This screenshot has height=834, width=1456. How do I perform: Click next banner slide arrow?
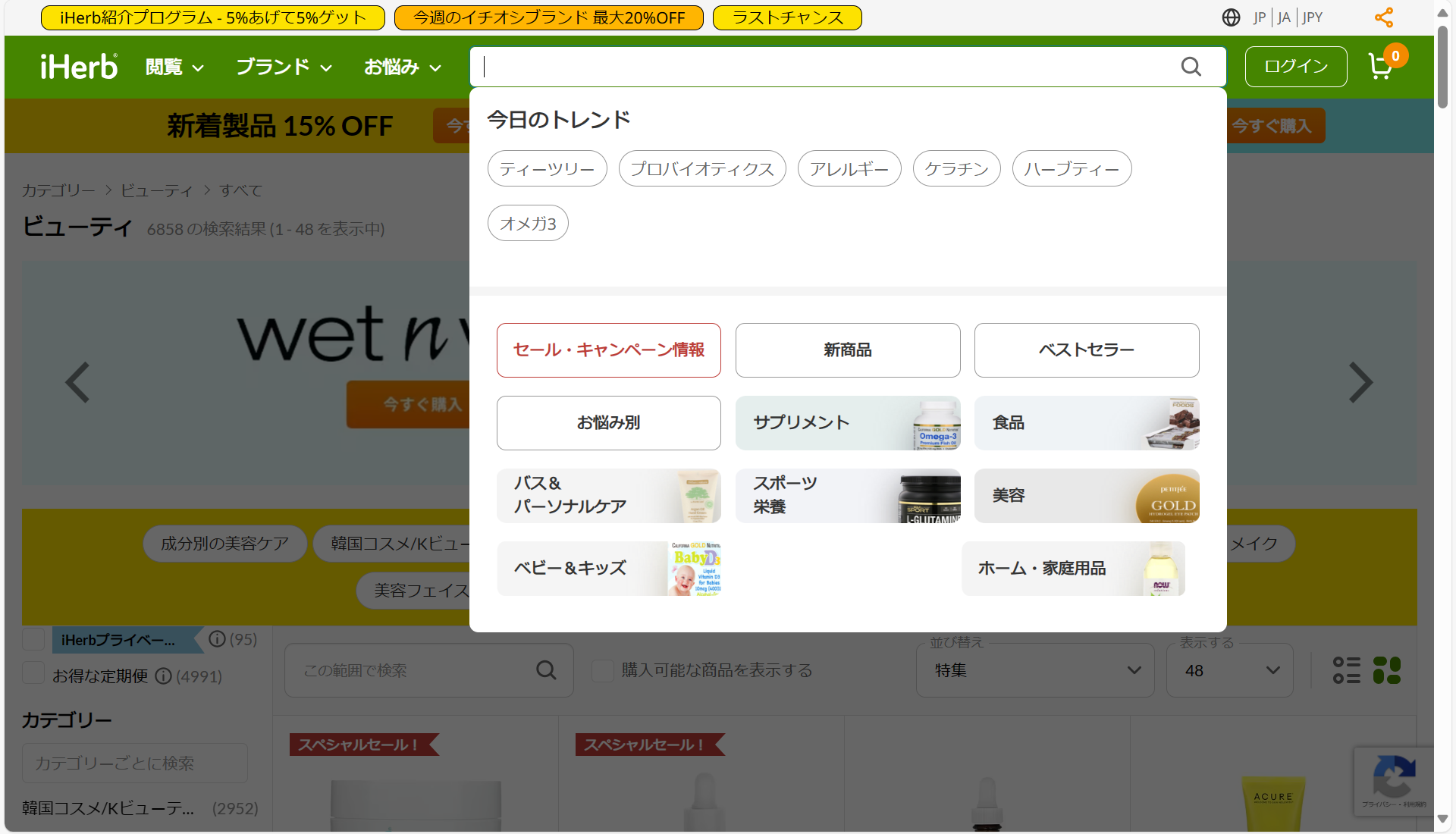(x=1360, y=382)
